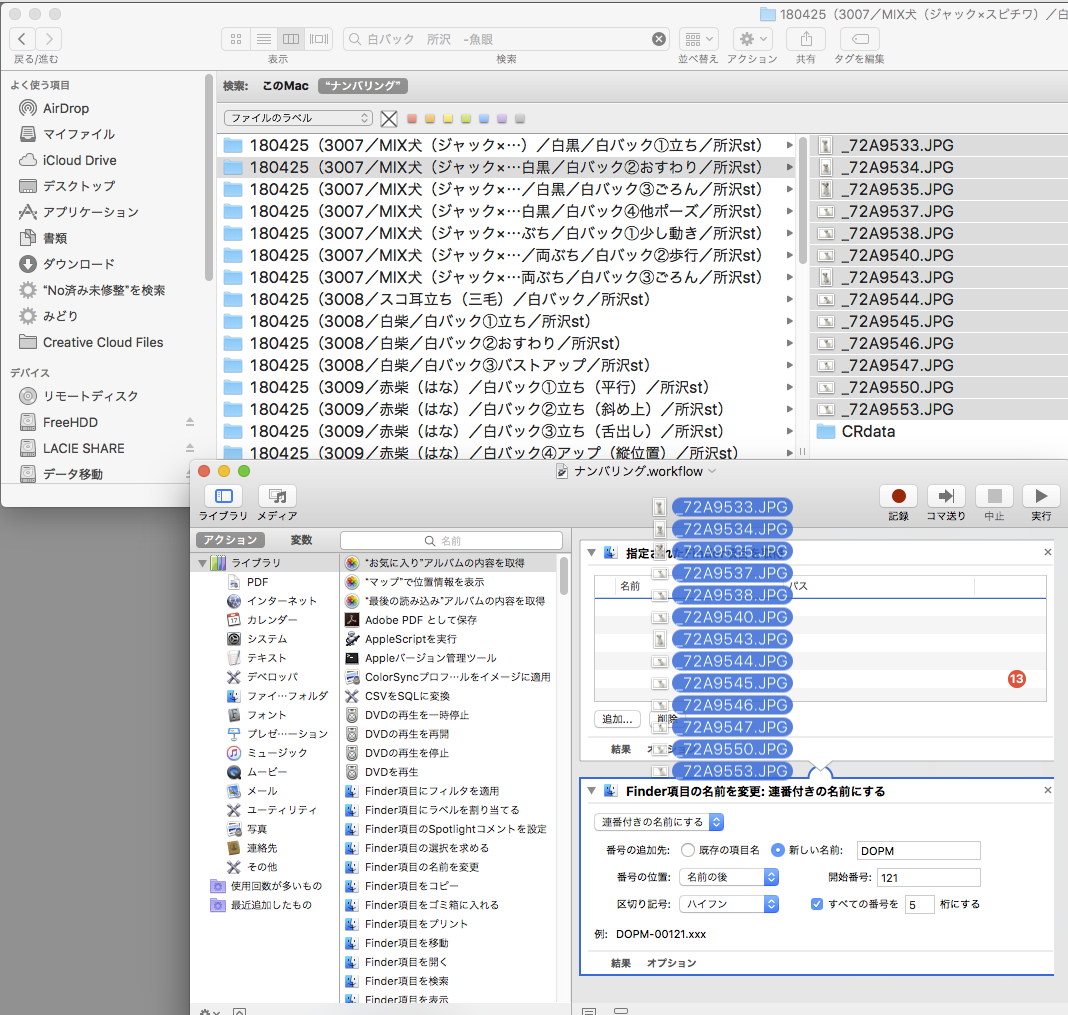Select the red label color dot
The image size is (1068, 1015).
coord(412,118)
